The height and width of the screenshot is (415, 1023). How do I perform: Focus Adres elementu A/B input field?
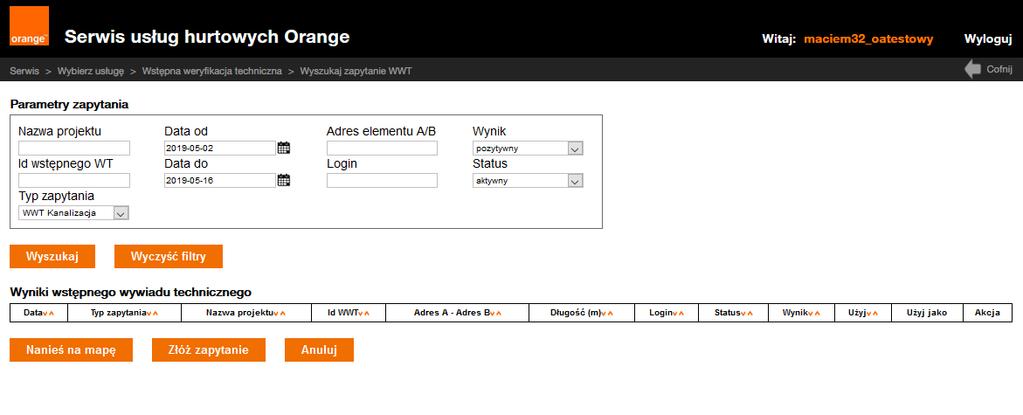[x=382, y=148]
